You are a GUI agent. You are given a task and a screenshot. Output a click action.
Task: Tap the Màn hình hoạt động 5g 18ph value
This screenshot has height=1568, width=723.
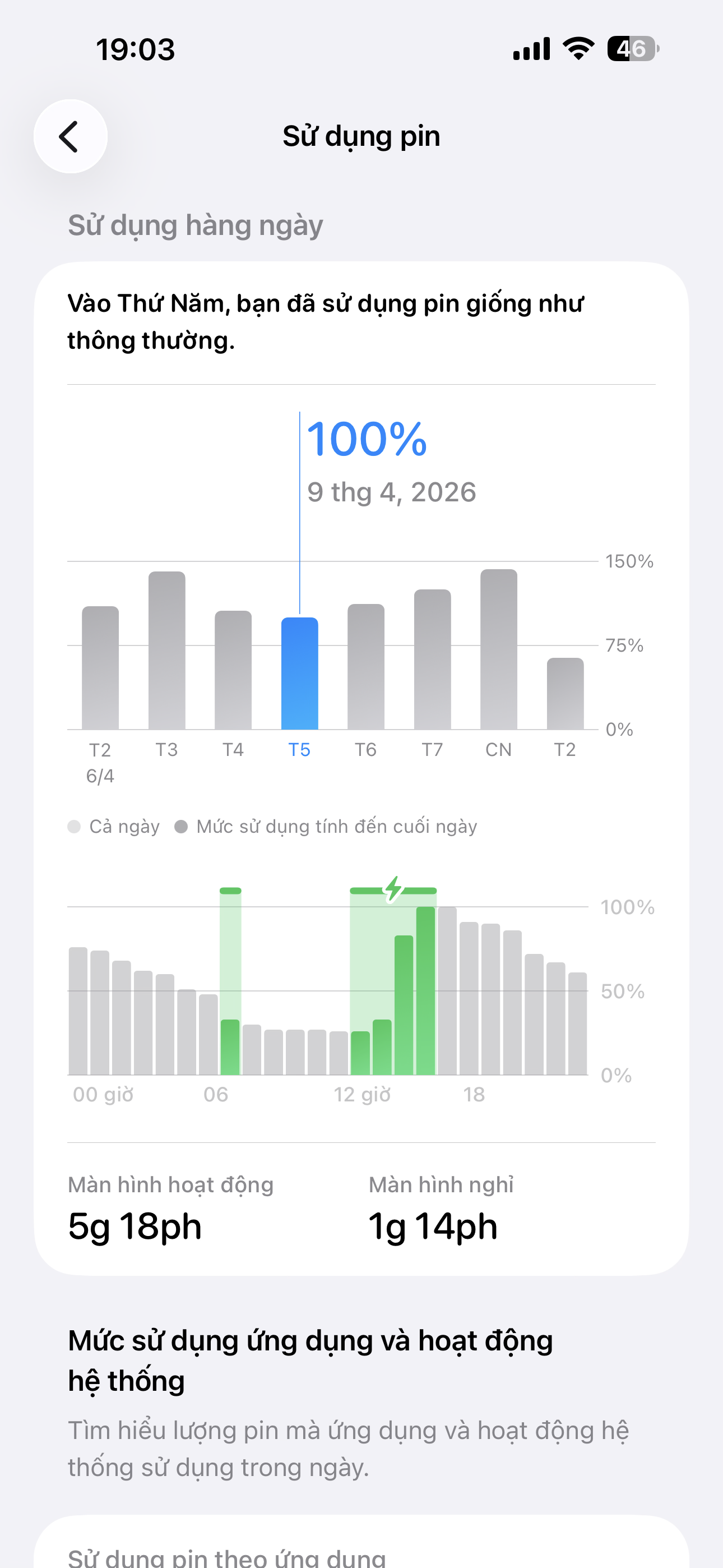pos(135,1225)
